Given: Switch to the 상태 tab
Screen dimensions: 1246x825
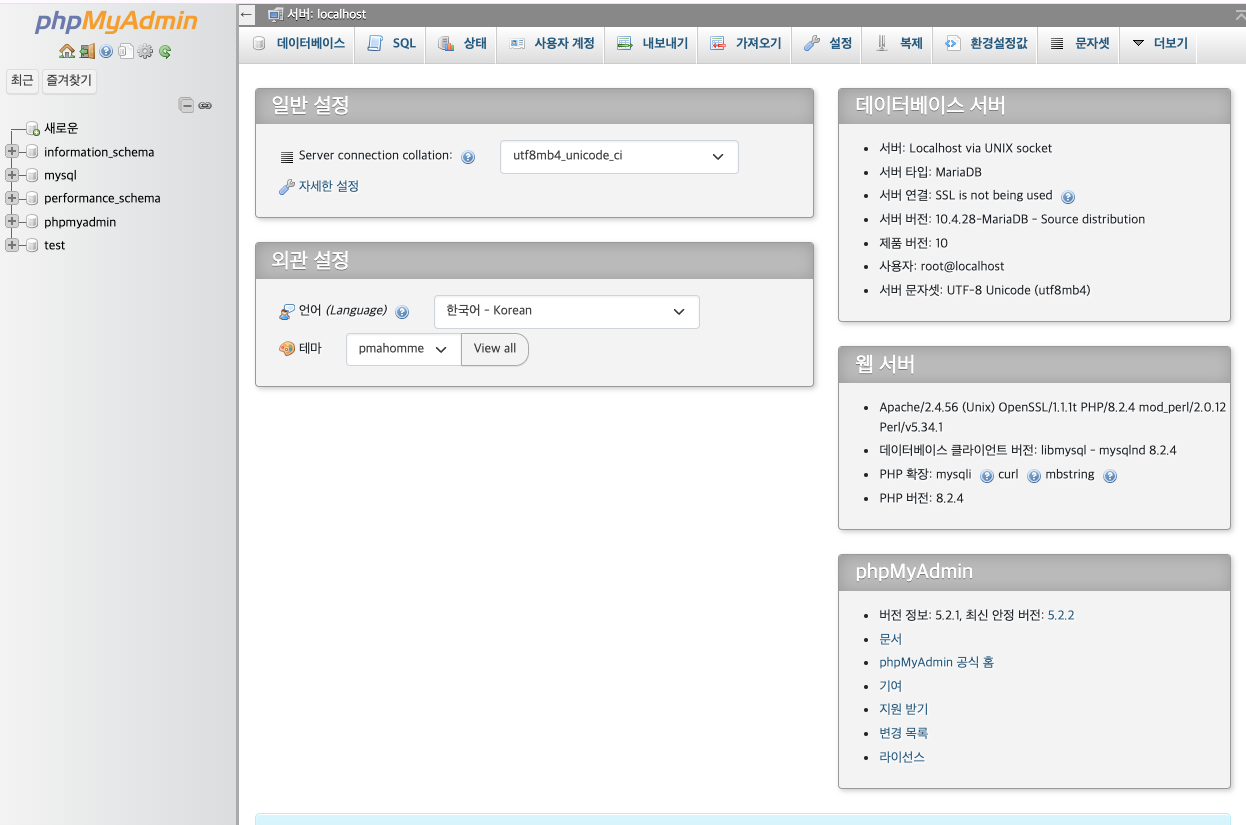Looking at the screenshot, I should click(x=462, y=44).
